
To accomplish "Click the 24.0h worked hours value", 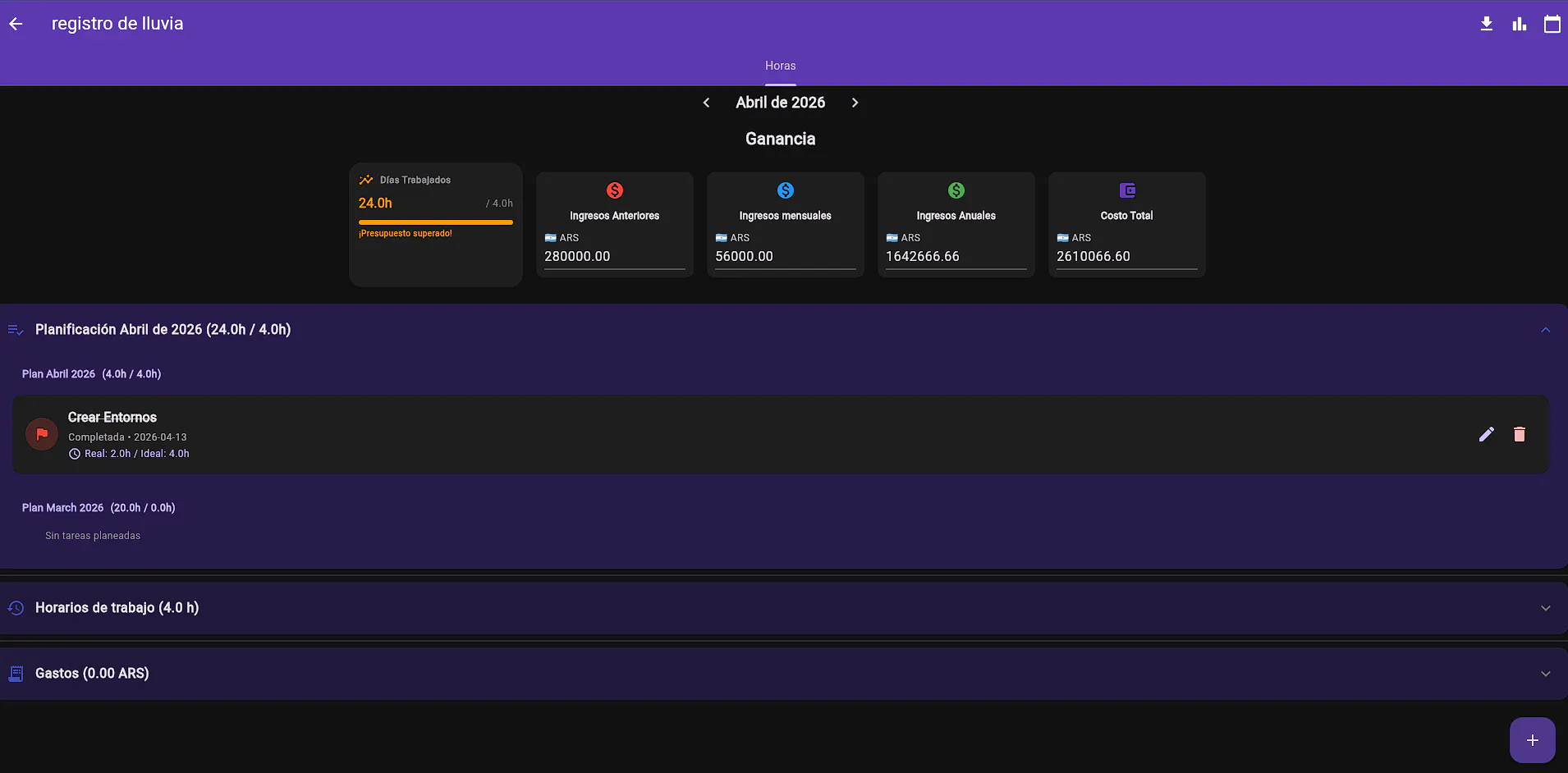I will point(375,204).
